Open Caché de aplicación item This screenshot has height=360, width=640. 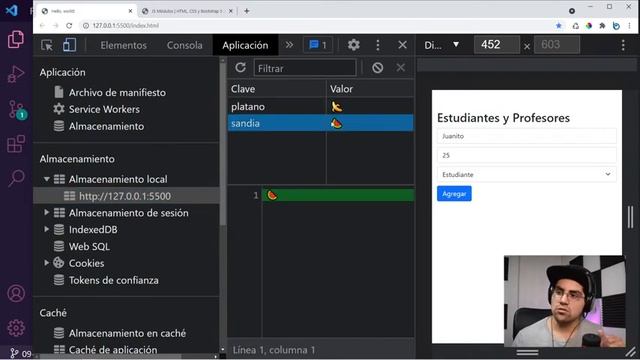coord(113,350)
